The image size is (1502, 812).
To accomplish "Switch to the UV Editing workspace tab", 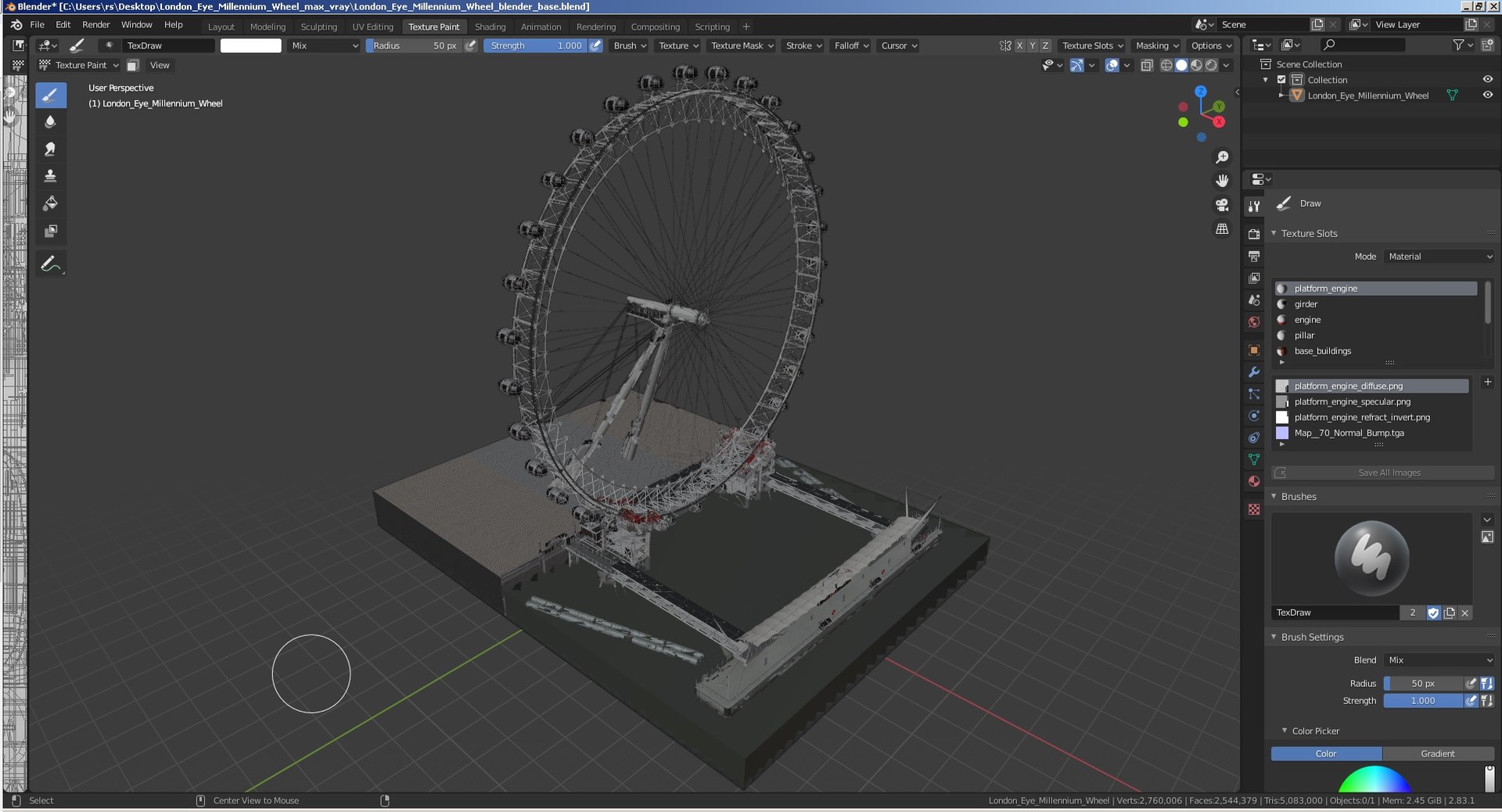I will click(x=372, y=27).
